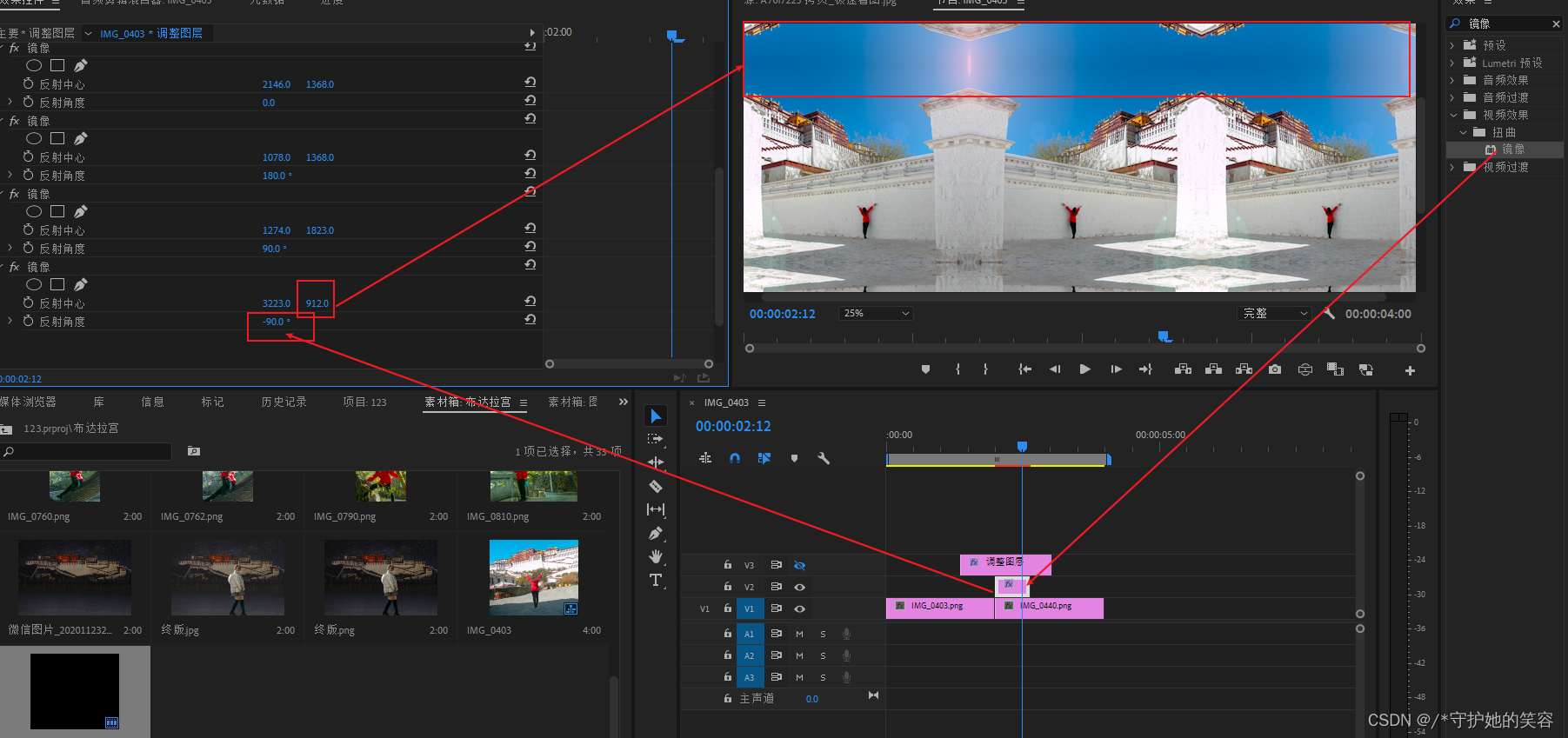
Task: Mute audio track A1
Action: coord(799,634)
